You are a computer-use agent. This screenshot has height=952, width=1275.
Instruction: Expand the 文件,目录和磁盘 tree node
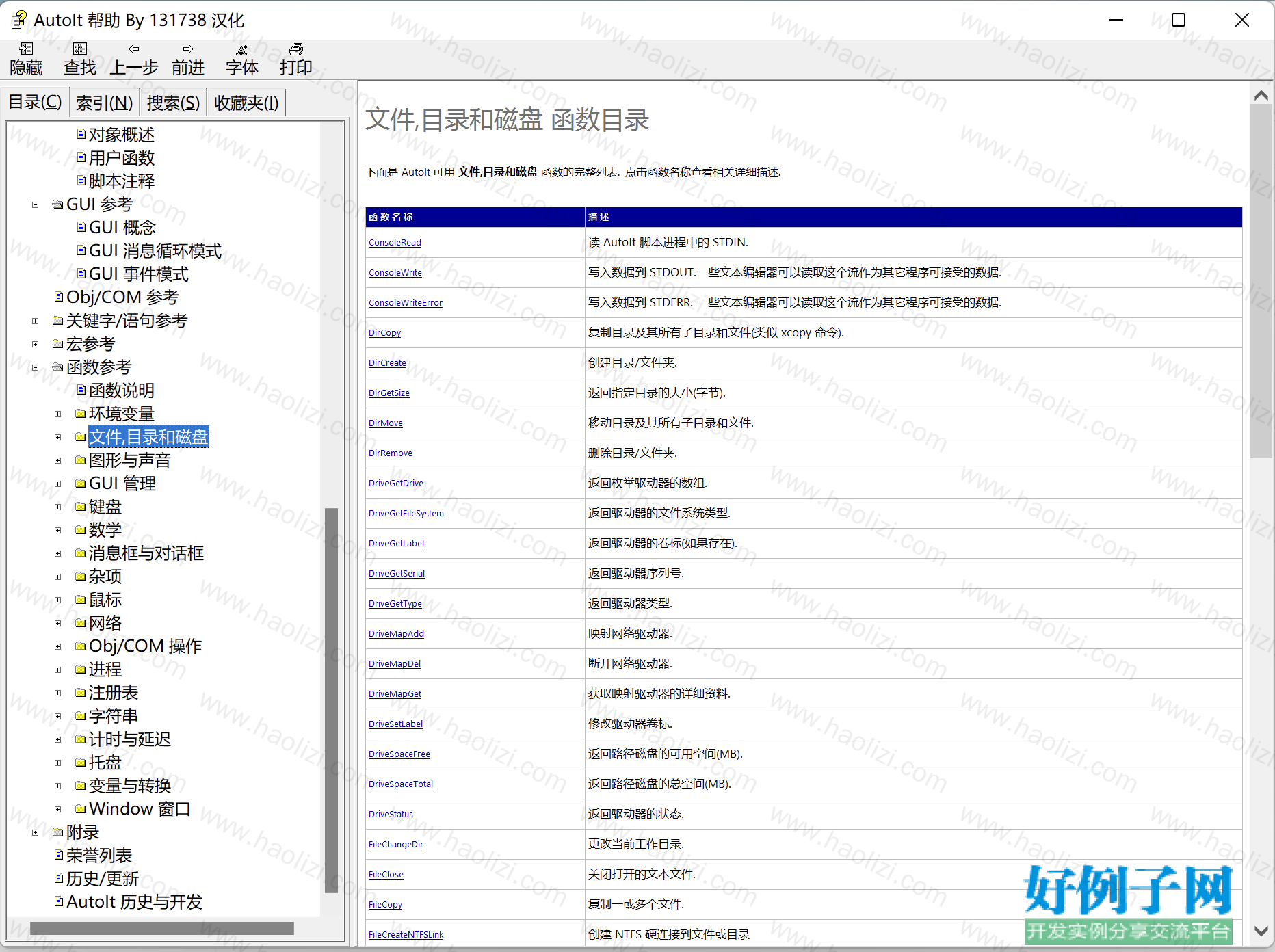[x=58, y=437]
